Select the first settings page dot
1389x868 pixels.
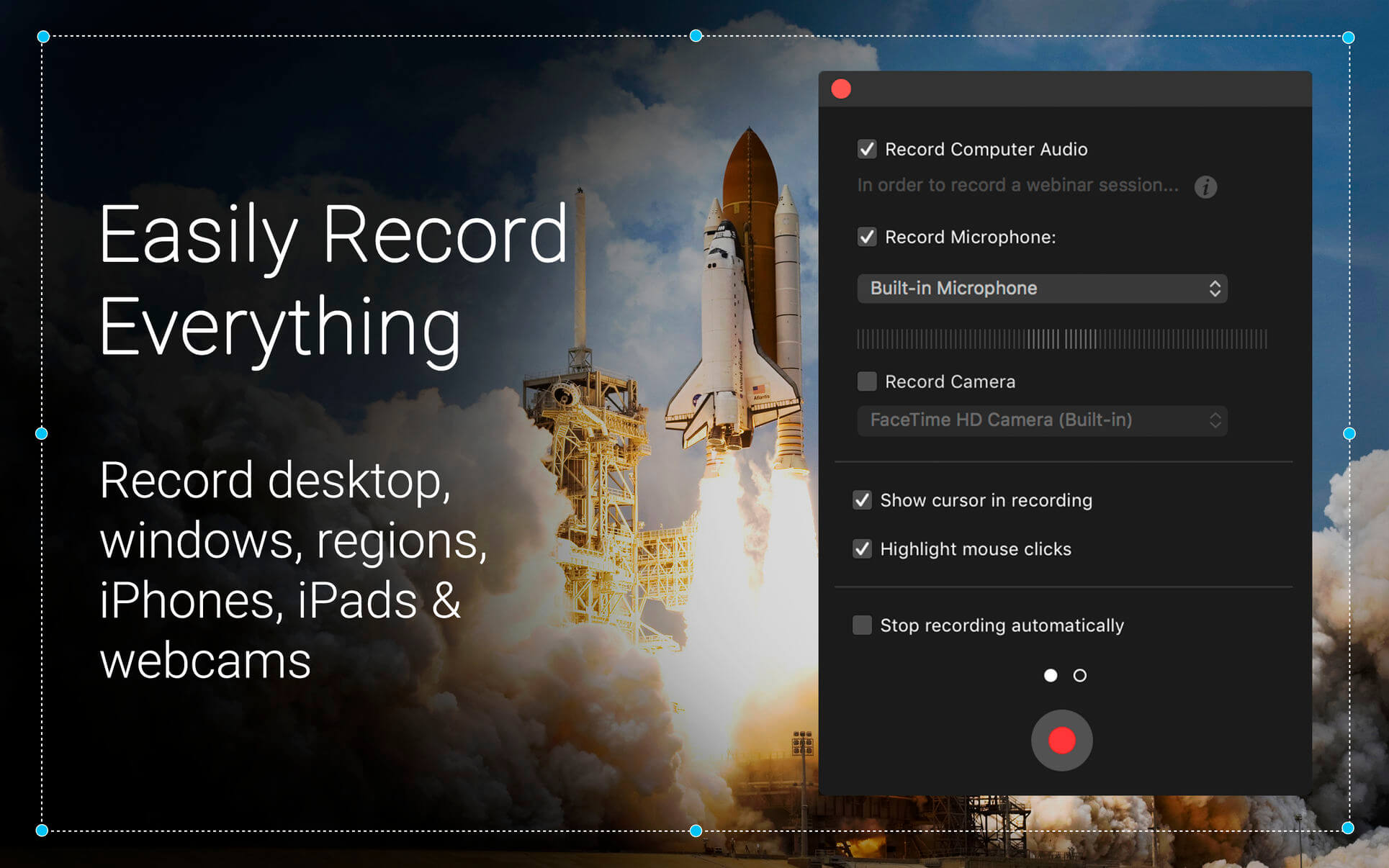(1051, 675)
